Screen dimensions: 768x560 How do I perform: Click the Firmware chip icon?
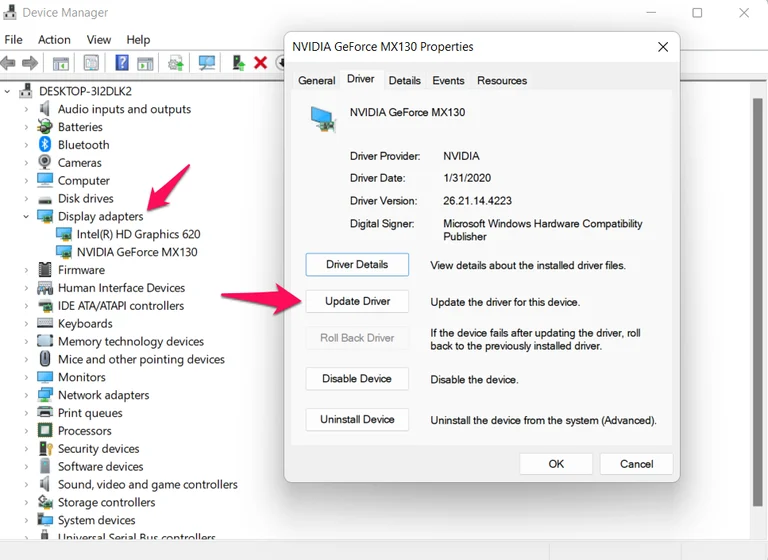click(x=45, y=269)
